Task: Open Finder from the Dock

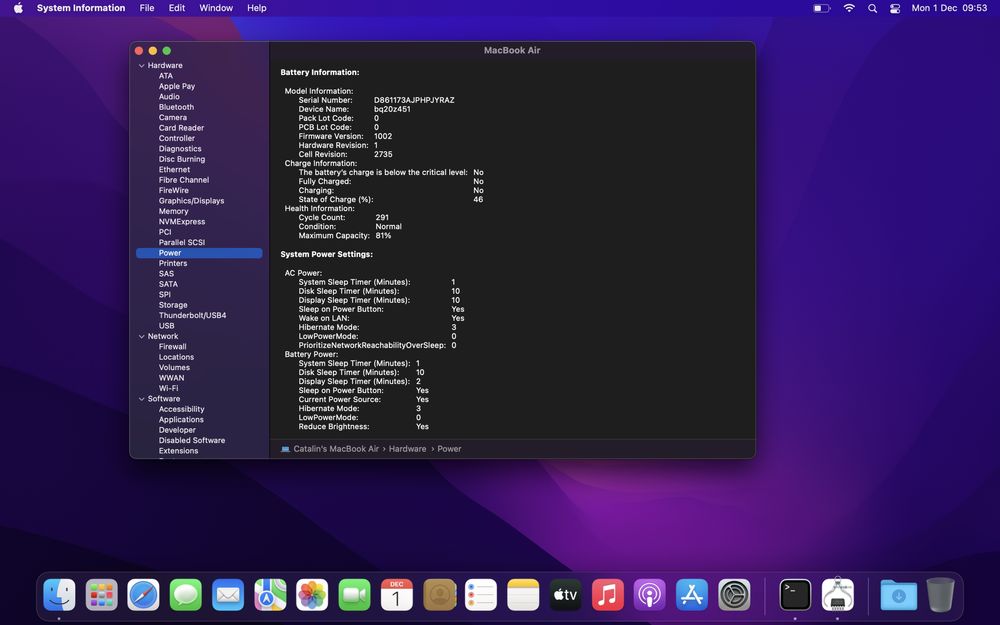Action: pos(59,594)
